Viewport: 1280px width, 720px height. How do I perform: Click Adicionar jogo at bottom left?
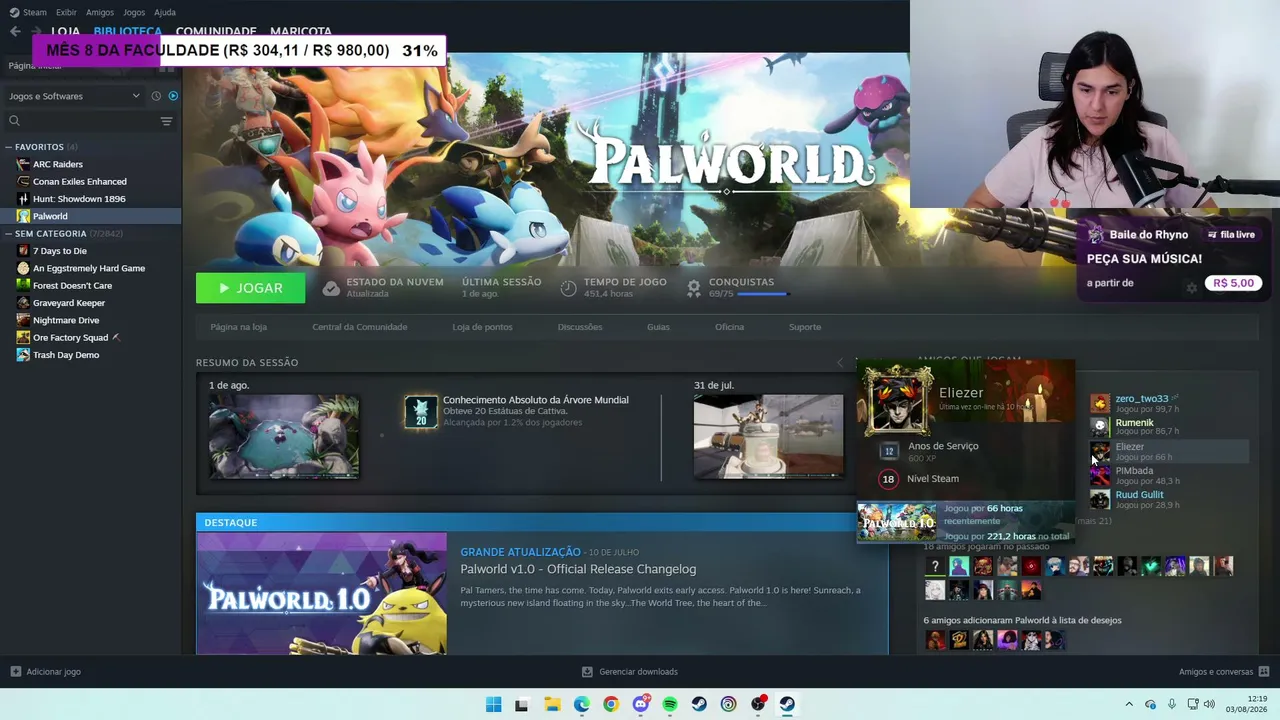45,672
